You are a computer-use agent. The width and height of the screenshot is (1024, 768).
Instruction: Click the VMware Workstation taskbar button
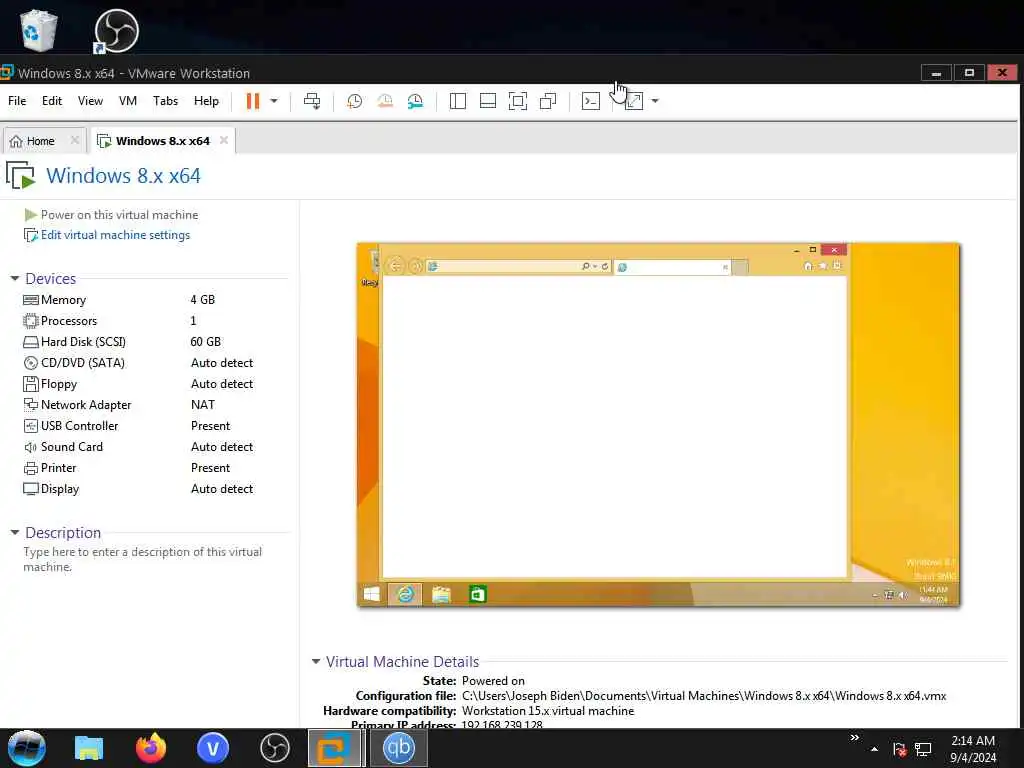[334, 748]
